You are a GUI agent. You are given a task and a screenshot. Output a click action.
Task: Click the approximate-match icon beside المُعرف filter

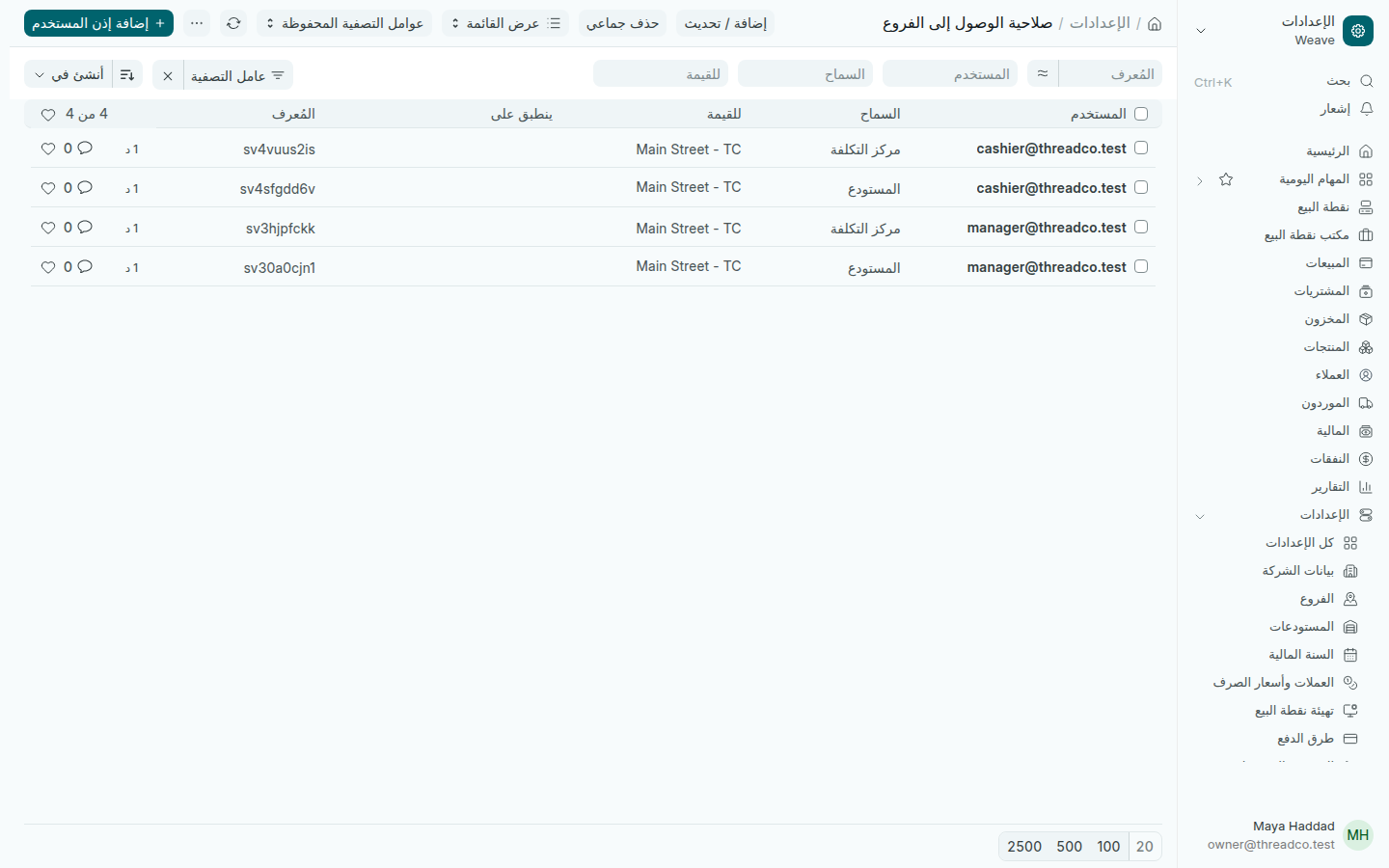(1043, 73)
